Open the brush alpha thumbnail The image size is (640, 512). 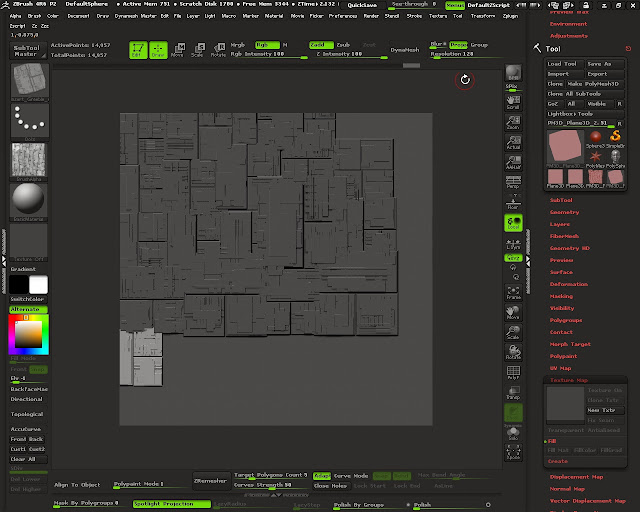[29, 161]
